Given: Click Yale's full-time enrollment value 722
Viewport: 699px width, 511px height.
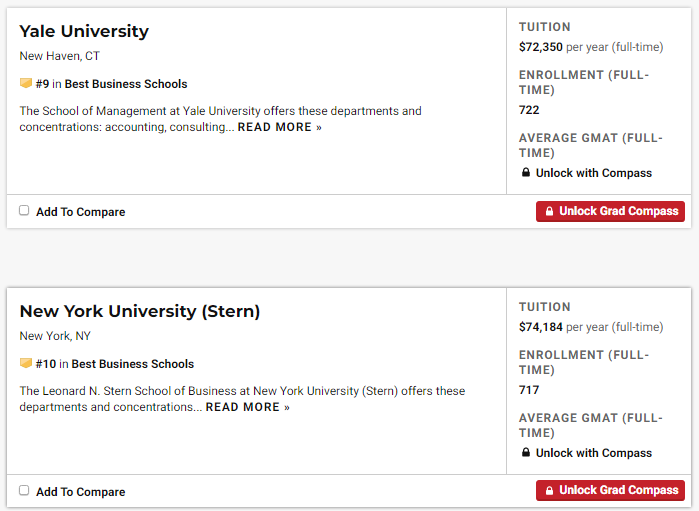Looking at the screenshot, I should (529, 110).
